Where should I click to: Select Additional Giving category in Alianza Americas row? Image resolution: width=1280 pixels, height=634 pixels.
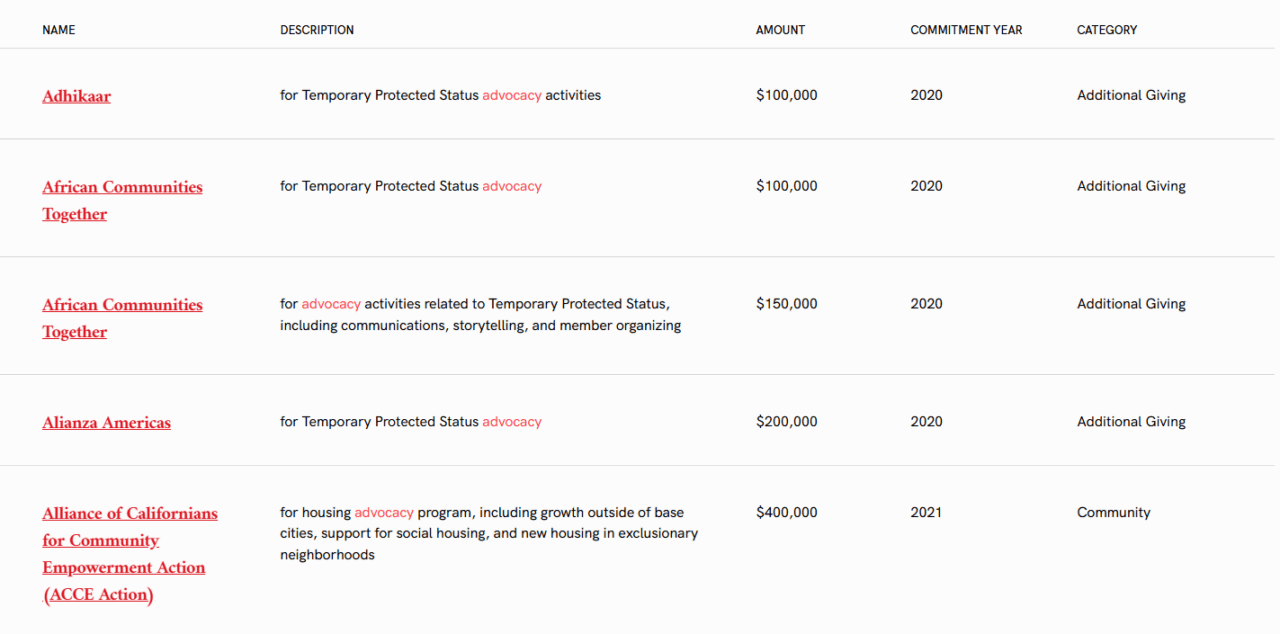point(1131,422)
